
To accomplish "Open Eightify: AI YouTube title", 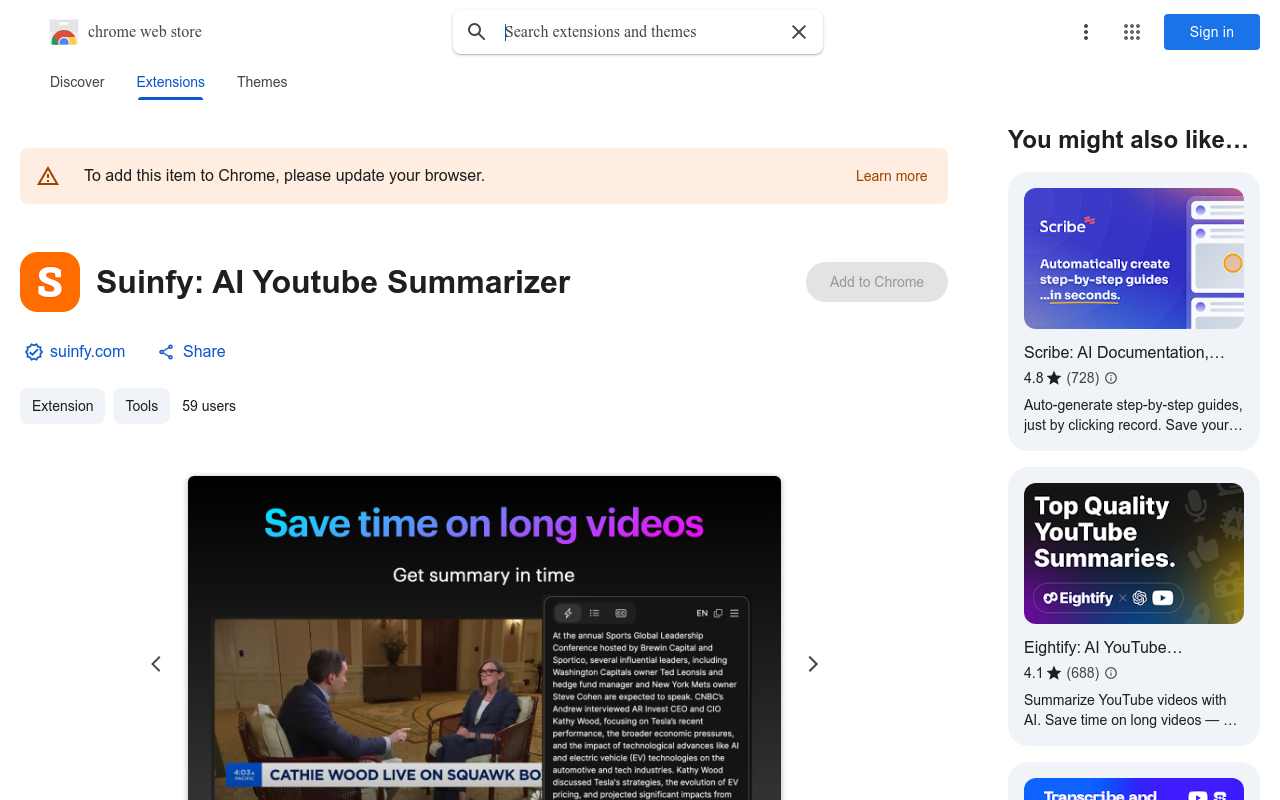I will point(1103,647).
